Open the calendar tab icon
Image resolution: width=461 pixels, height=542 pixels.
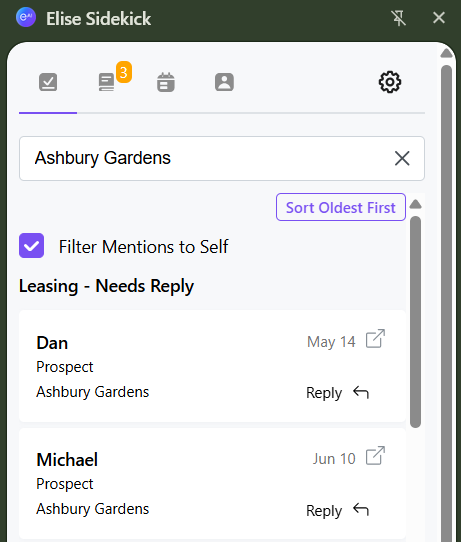pos(166,82)
